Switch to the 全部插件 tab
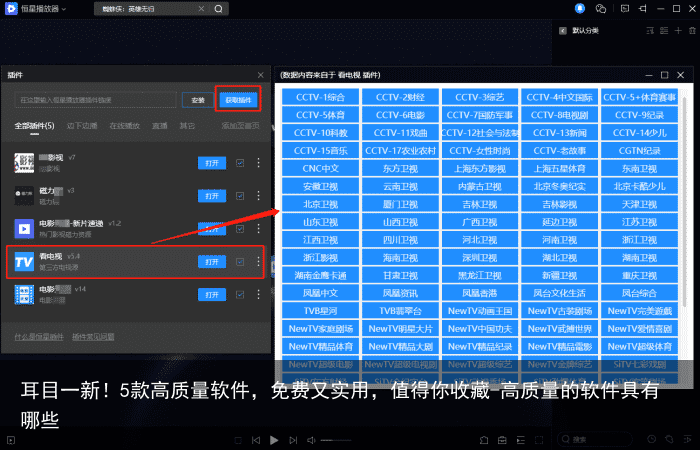 [34, 126]
